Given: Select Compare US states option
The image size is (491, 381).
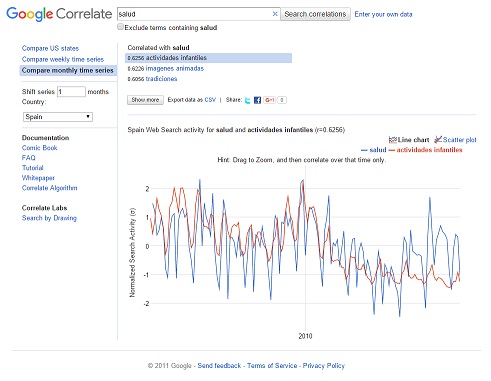Looking at the screenshot, I should [x=50, y=48].
